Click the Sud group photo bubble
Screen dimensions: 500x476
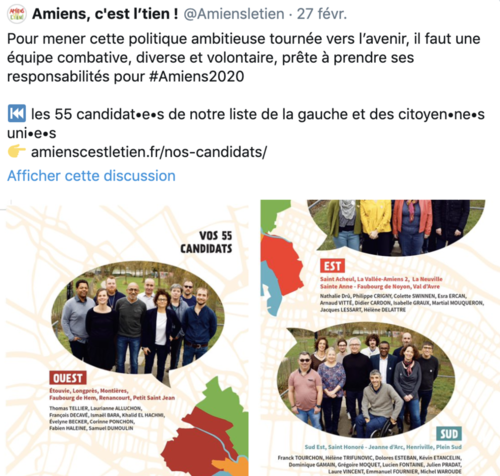coord(366,380)
